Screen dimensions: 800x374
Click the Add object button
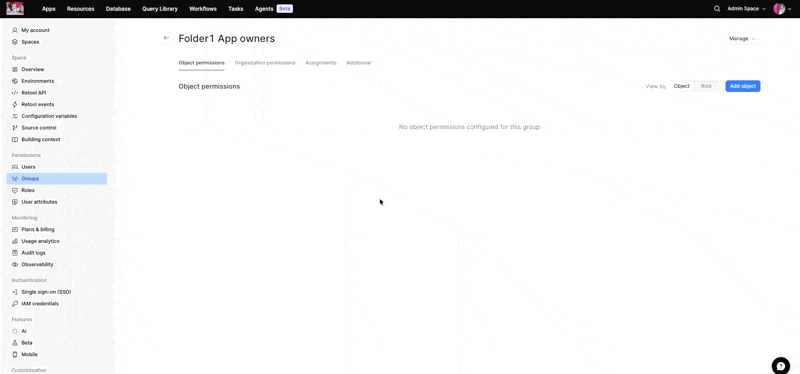743,86
